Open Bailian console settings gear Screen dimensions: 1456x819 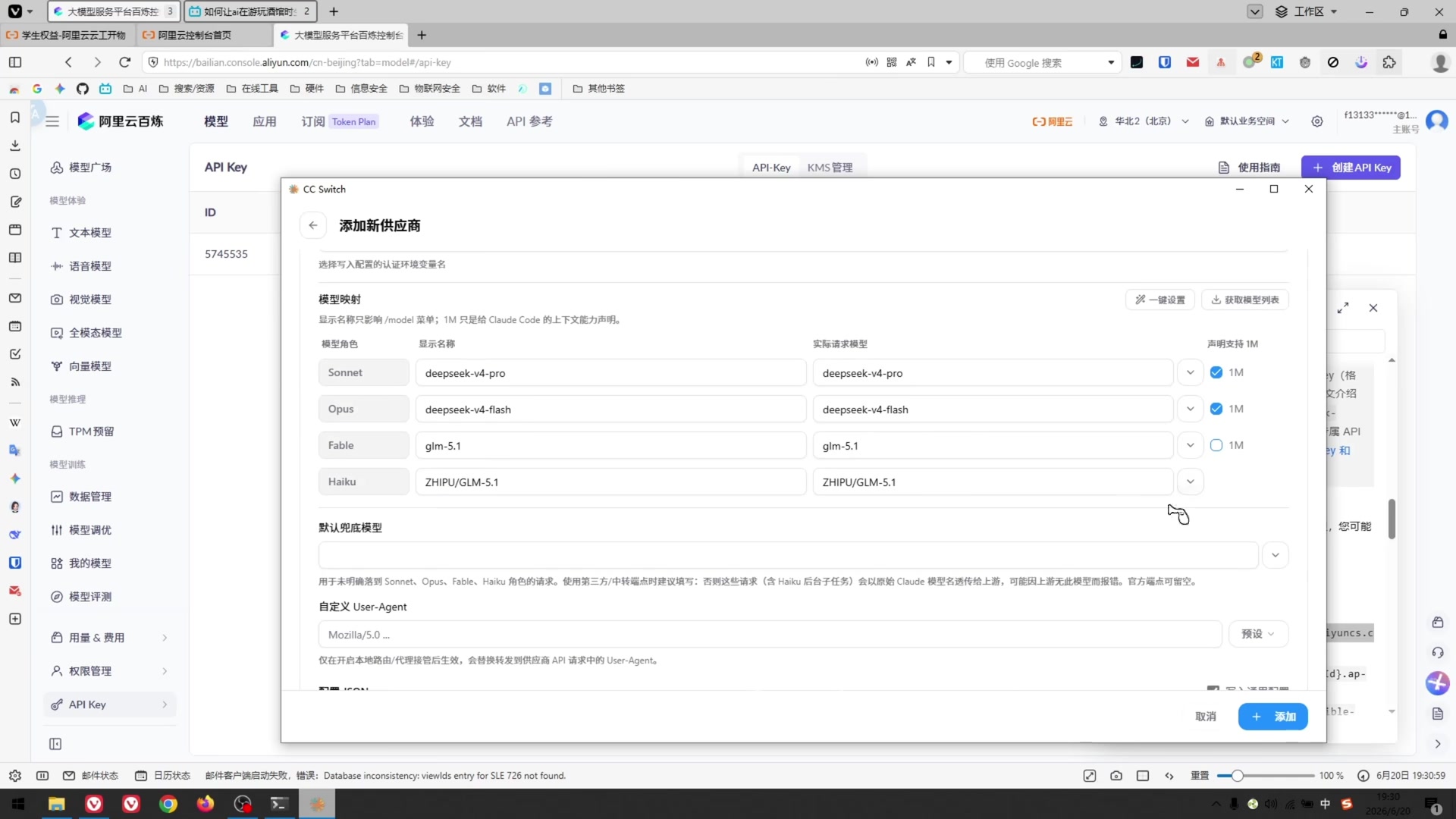(1317, 121)
